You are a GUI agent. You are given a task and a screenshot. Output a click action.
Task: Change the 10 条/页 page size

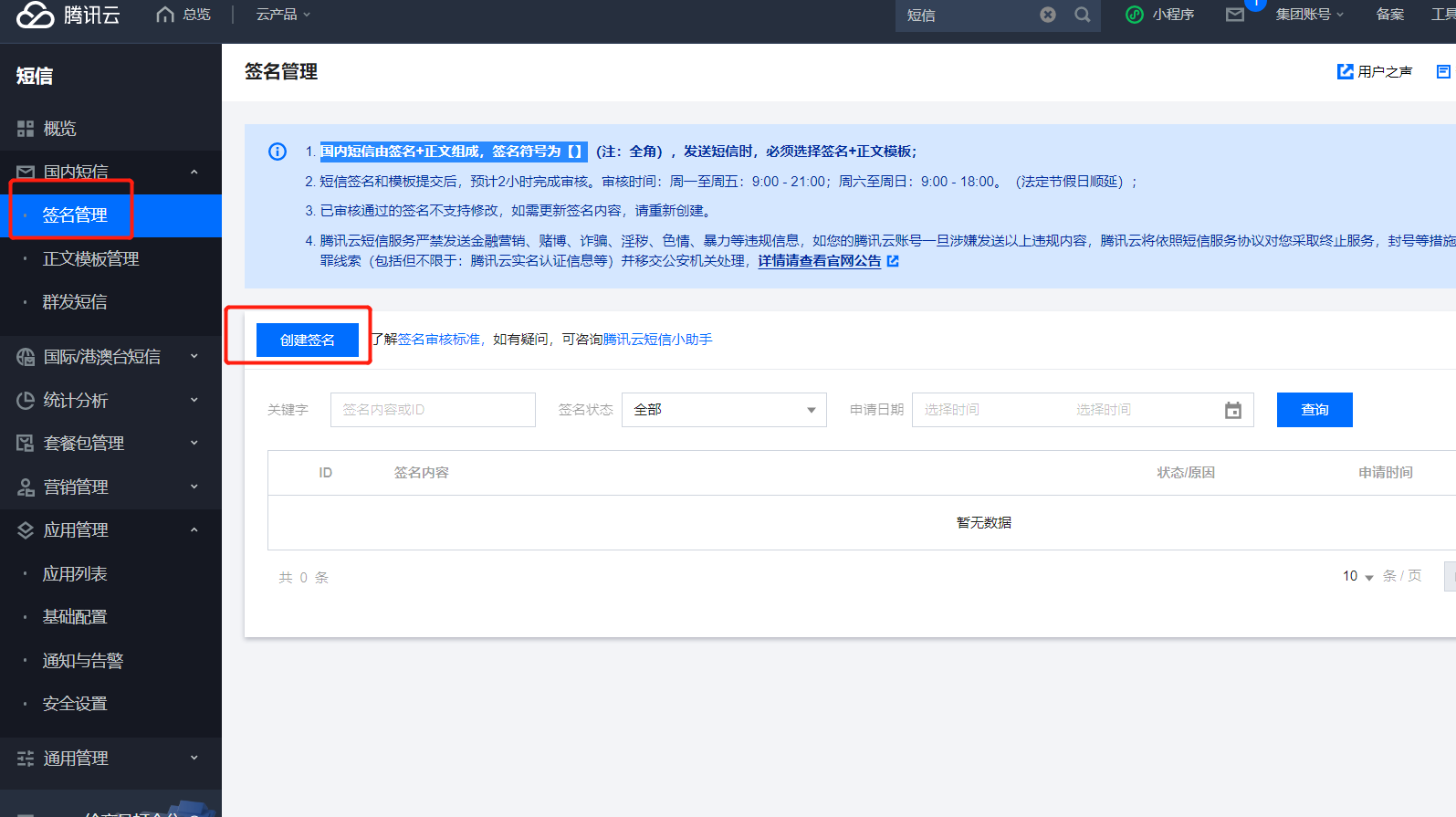(x=1358, y=576)
